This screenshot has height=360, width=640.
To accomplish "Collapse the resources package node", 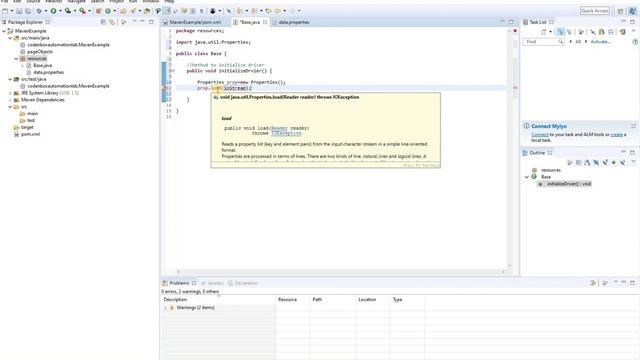I will pos(16,59).
